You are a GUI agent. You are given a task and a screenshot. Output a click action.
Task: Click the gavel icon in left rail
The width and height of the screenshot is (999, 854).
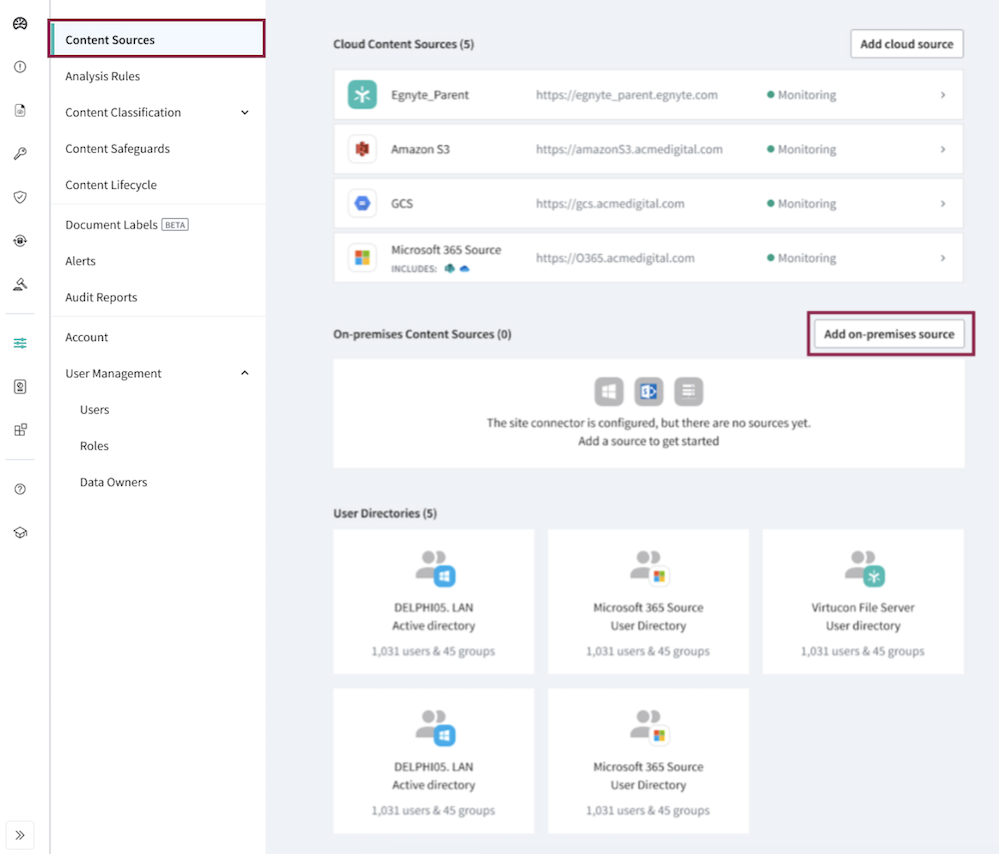(x=20, y=284)
